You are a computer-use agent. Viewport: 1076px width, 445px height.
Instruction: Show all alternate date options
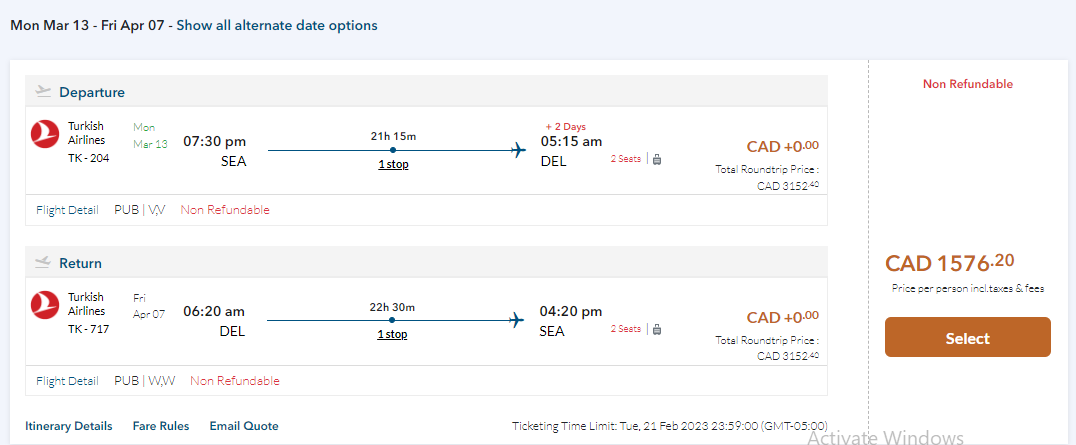[x=277, y=25]
